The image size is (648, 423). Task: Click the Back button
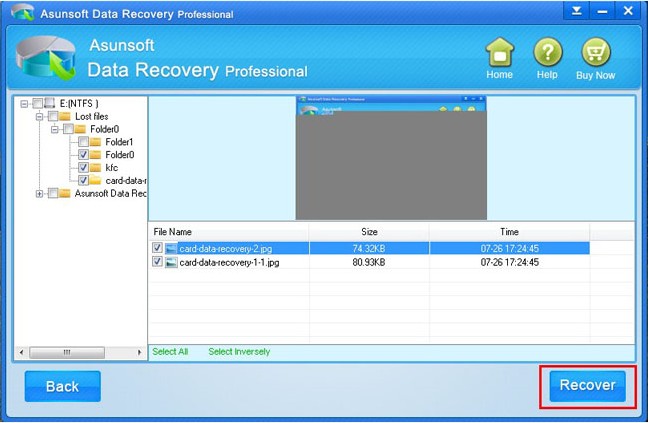click(x=62, y=386)
